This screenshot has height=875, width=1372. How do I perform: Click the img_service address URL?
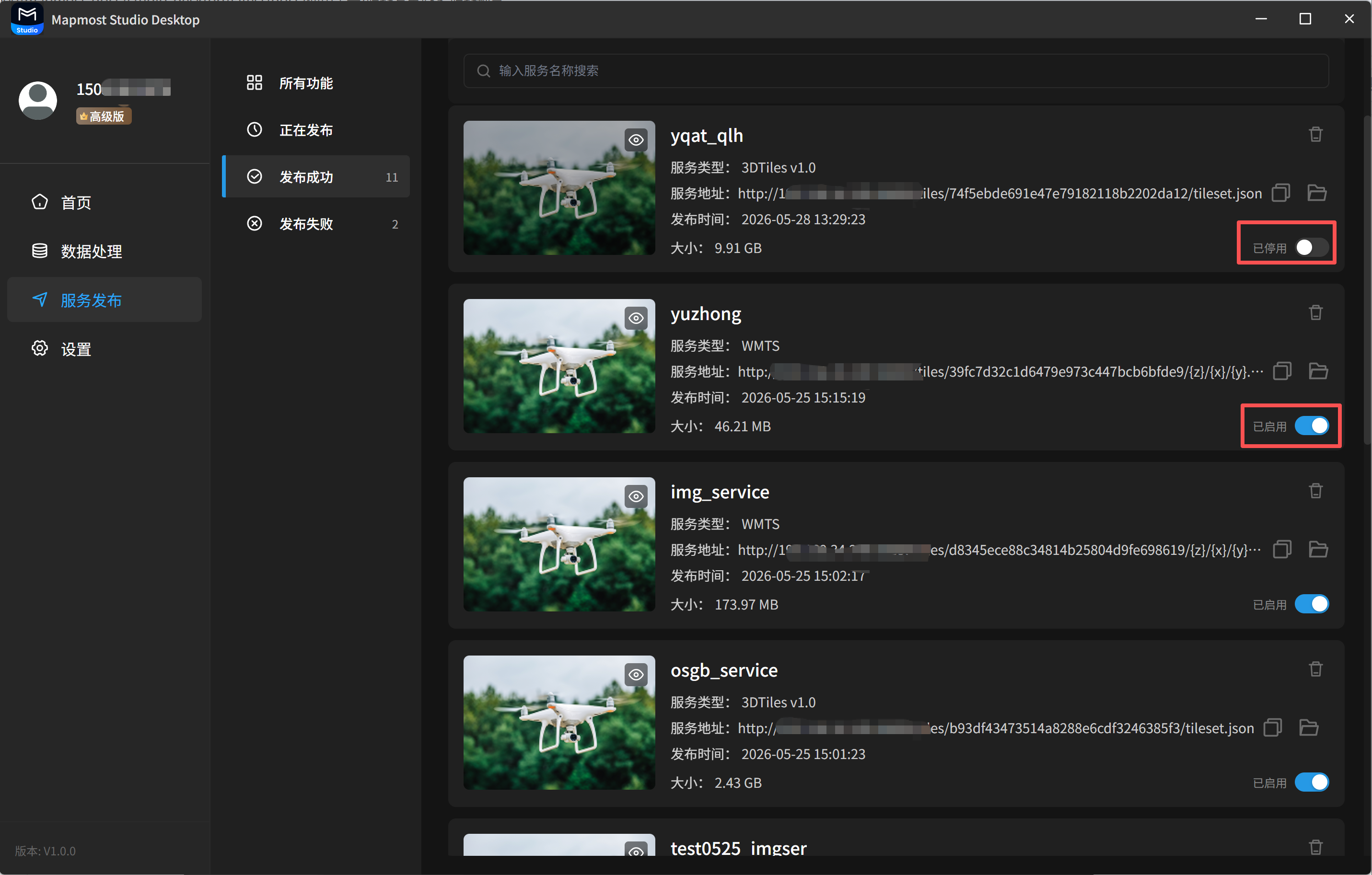coord(1000,550)
